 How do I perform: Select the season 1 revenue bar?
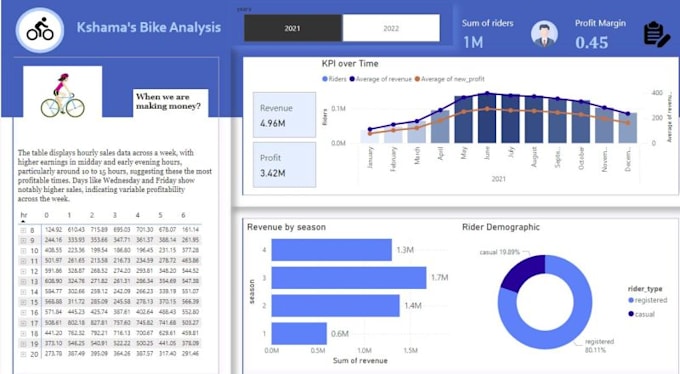tap(299, 334)
